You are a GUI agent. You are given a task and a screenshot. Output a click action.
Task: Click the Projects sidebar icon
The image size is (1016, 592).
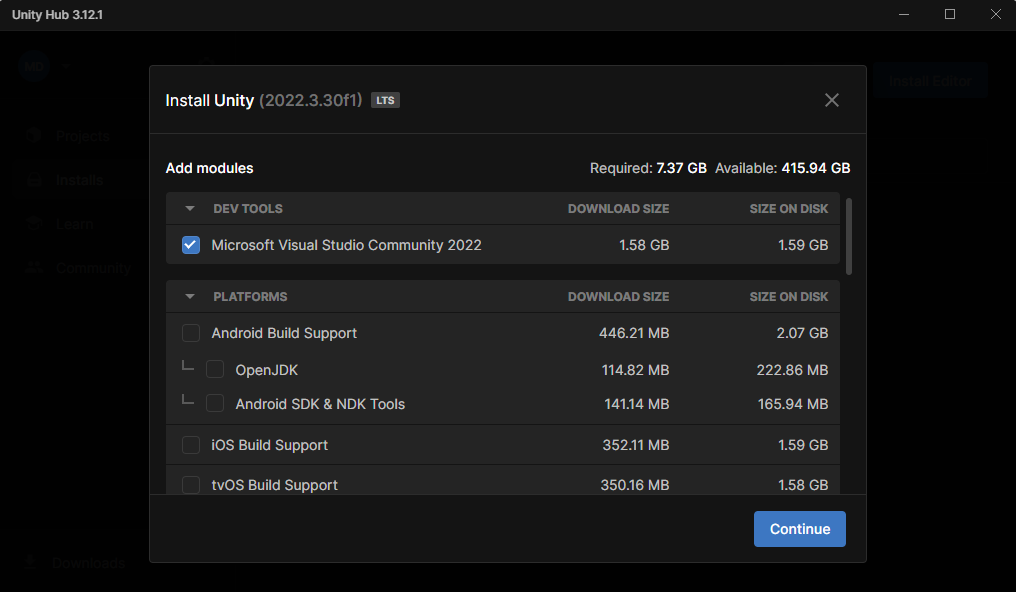34,136
